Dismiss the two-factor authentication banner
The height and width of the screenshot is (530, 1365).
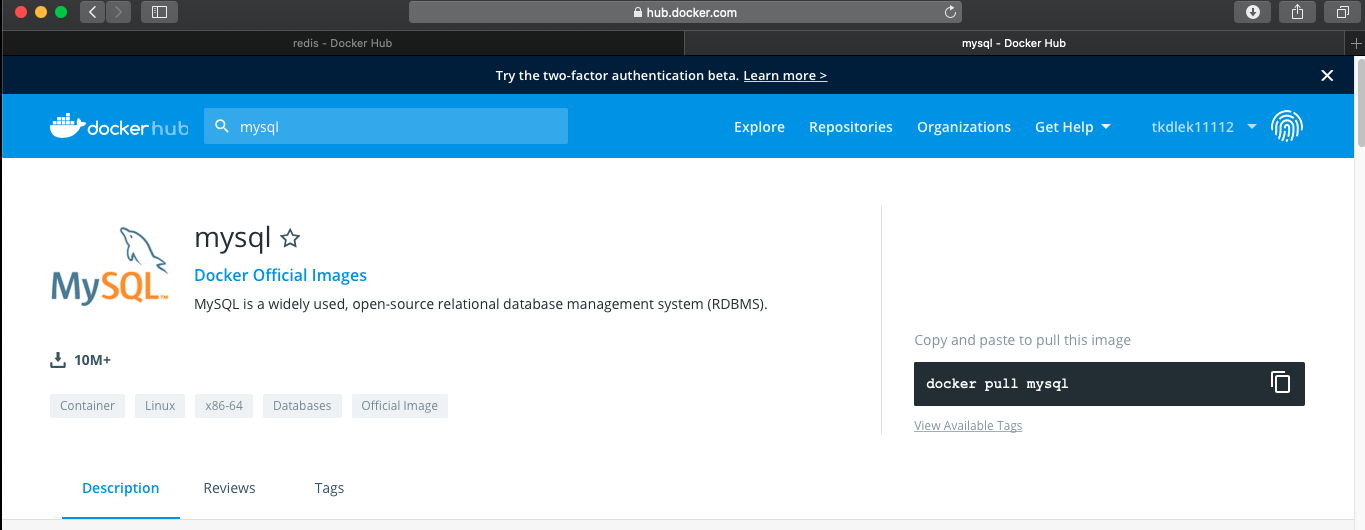pyautogui.click(x=1327, y=75)
